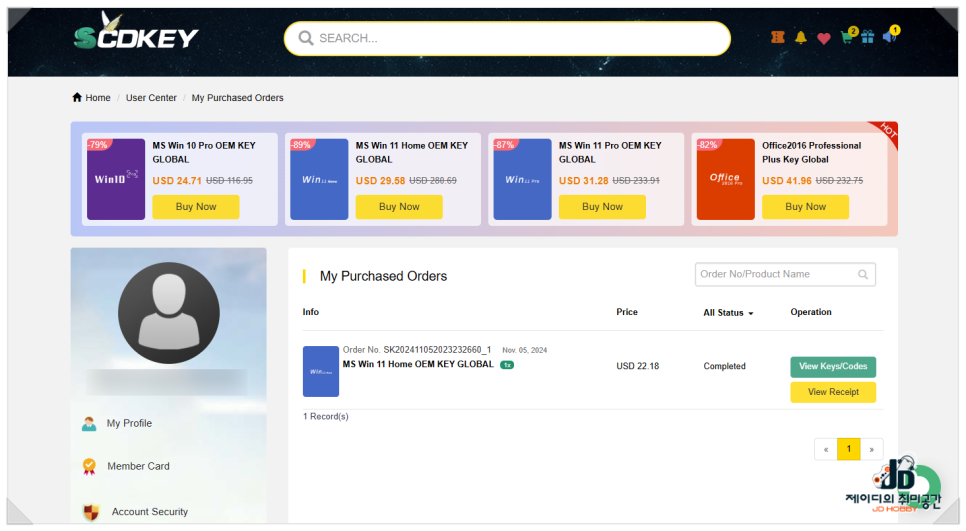966x531 pixels.
Task: Click the 1 Record(s) text
Action: tap(325, 416)
